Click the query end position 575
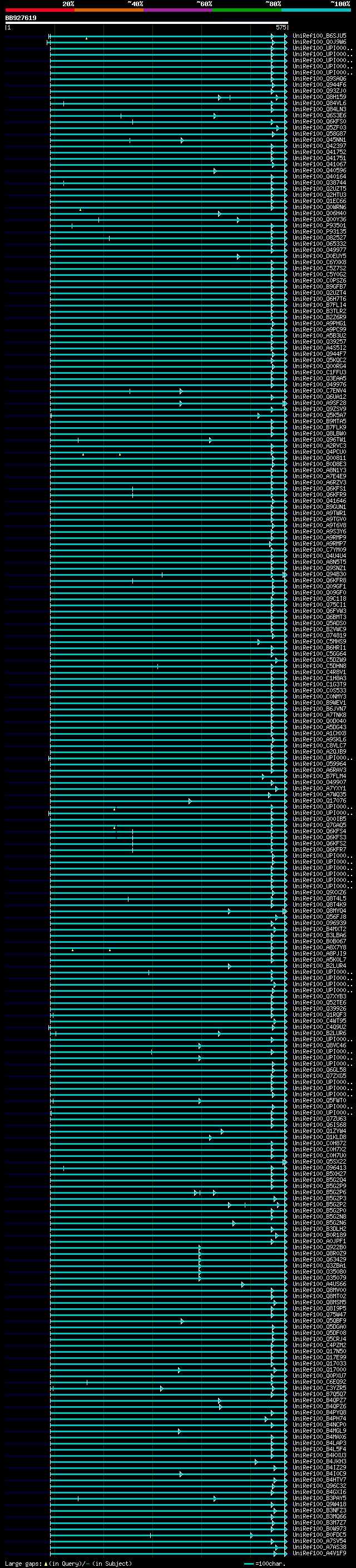356x1568 pixels. pyautogui.click(x=280, y=27)
